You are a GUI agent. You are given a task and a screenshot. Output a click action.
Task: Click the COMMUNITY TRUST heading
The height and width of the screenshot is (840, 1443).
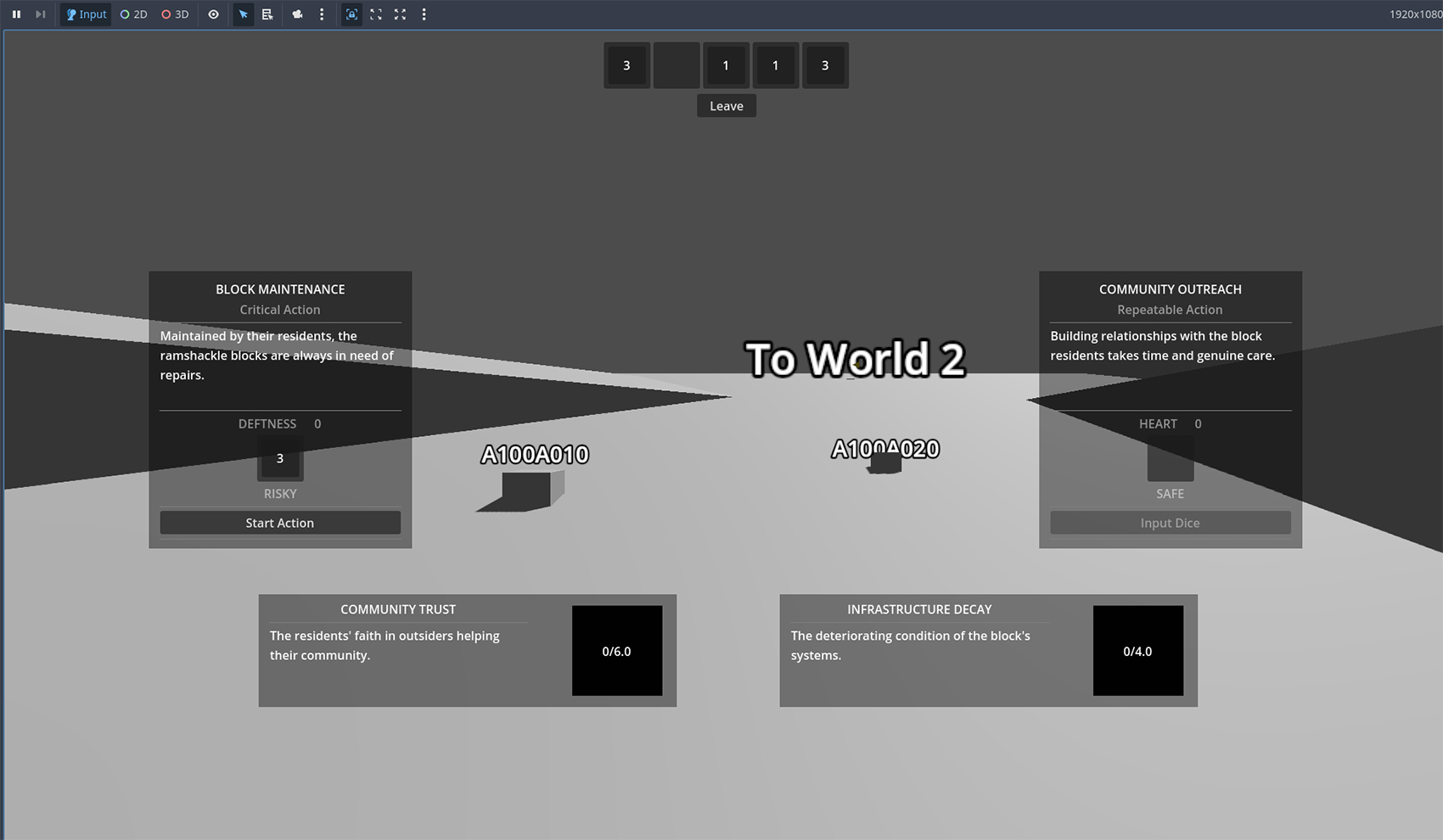tap(398, 609)
